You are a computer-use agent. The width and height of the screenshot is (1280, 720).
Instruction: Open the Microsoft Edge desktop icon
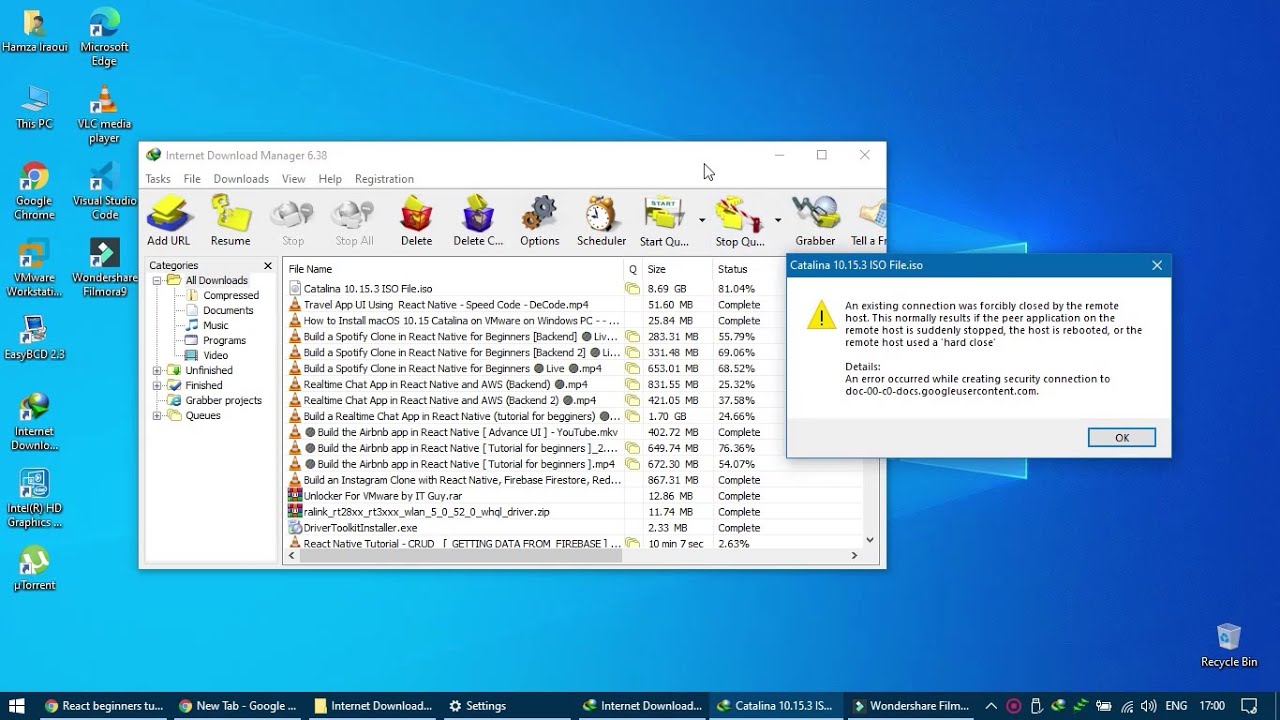[x=104, y=37]
